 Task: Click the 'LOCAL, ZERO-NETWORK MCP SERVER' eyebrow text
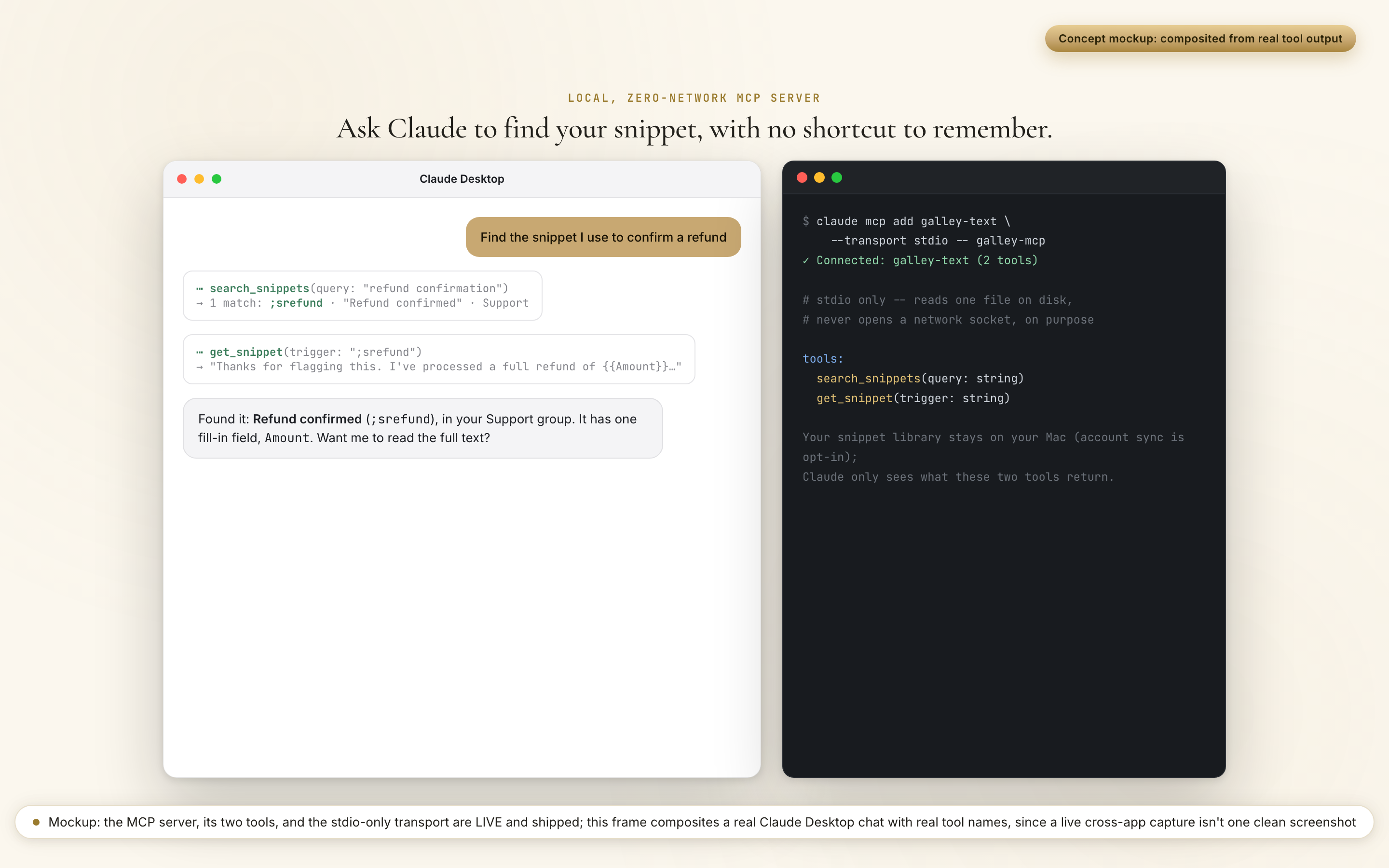(x=694, y=98)
